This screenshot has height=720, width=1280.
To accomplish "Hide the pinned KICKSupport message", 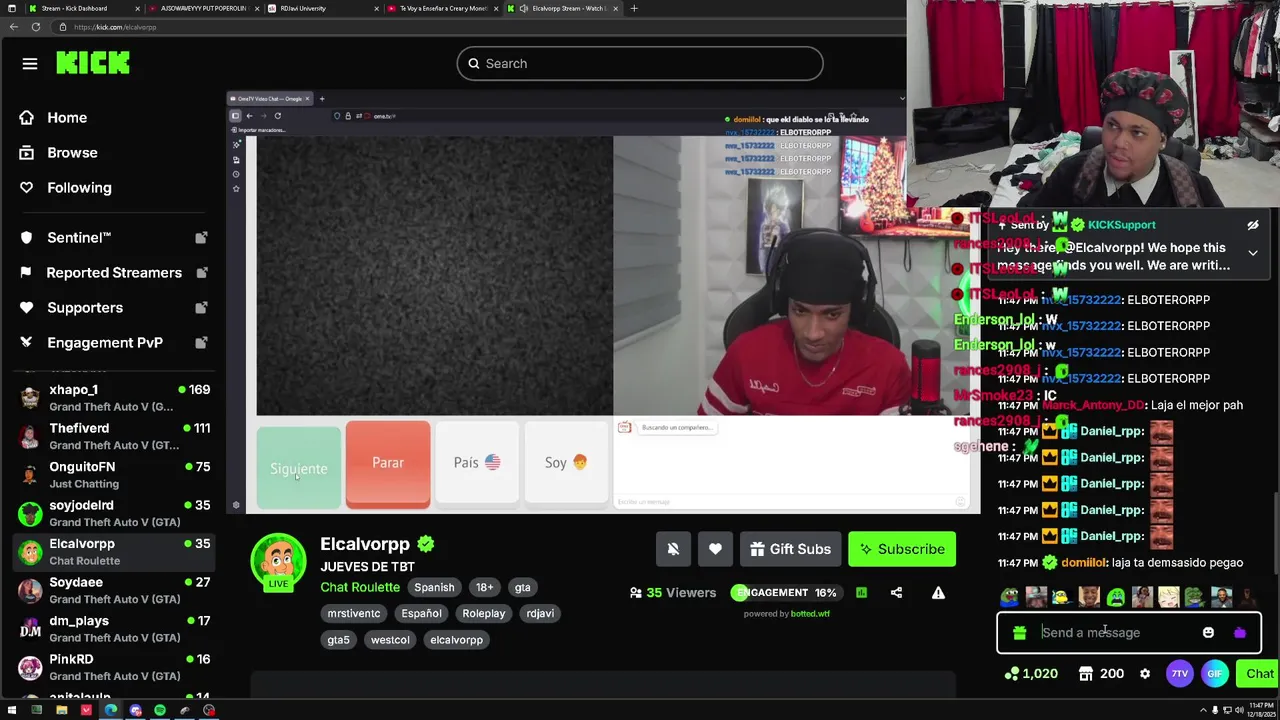I will tap(1253, 225).
